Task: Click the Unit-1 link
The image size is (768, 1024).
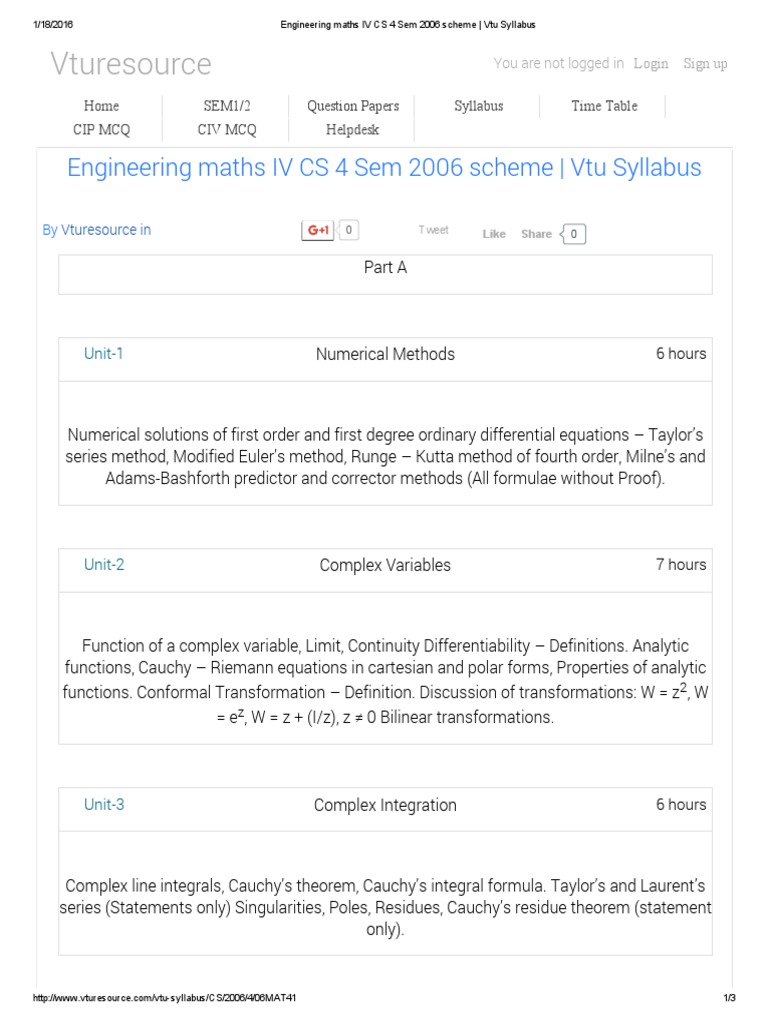Action: (x=104, y=353)
